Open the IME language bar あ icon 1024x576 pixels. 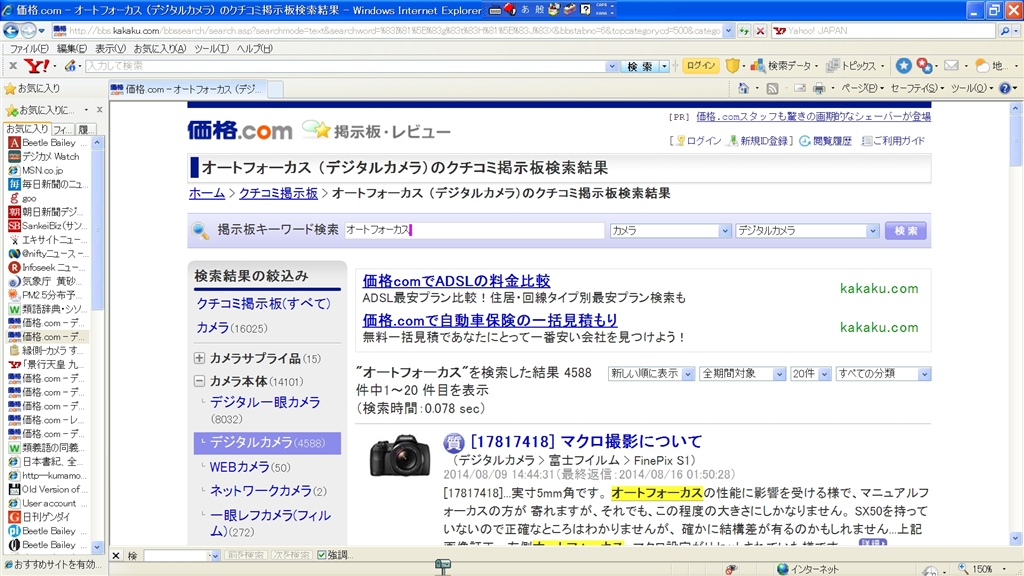(x=526, y=10)
